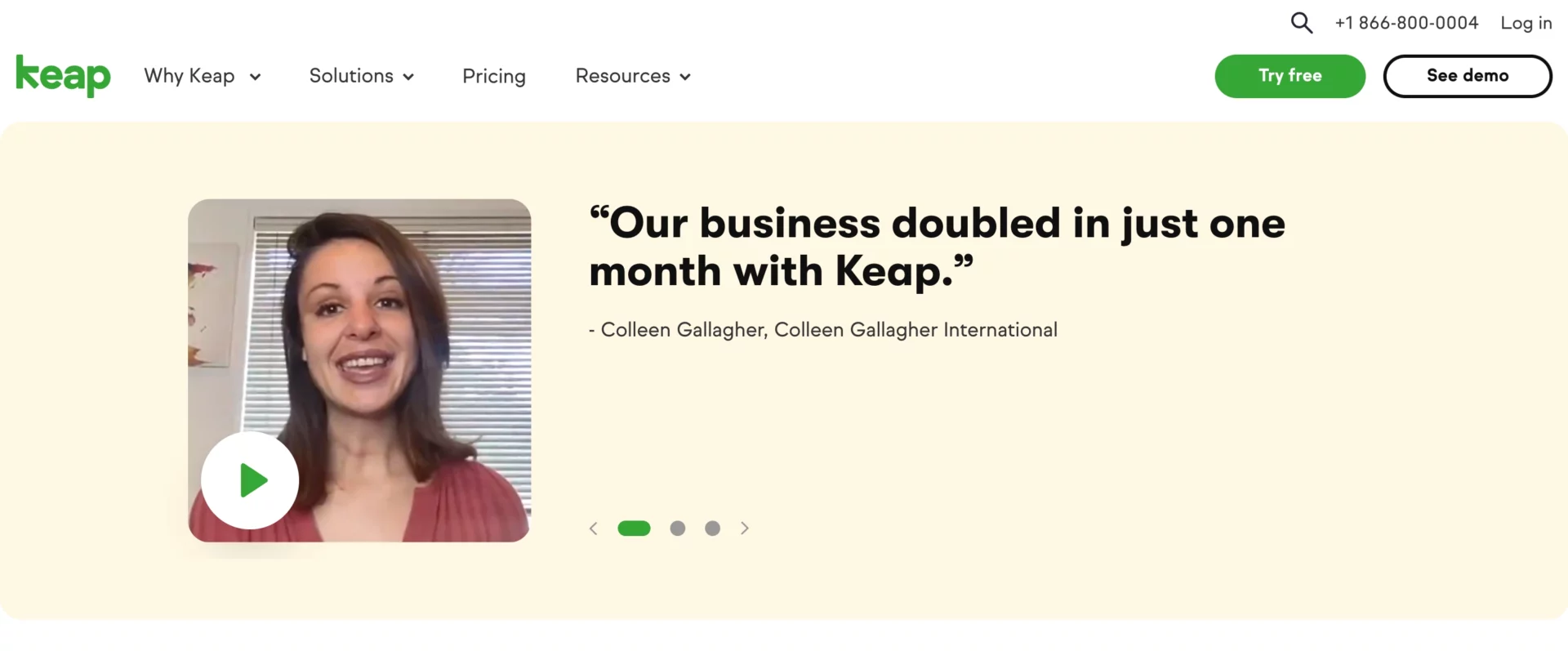Select the third carousel dot
The image size is (1568, 651).
712,528
